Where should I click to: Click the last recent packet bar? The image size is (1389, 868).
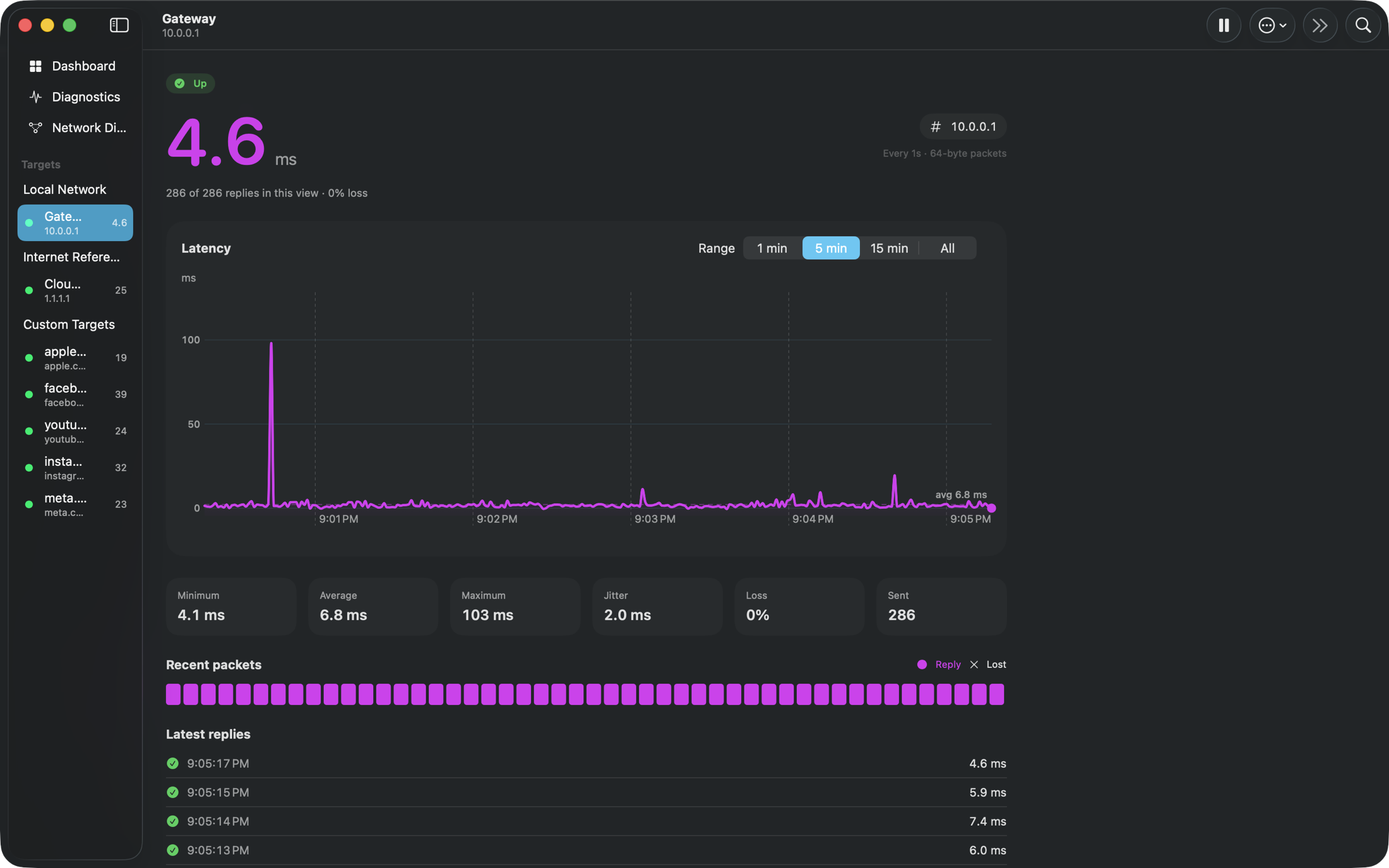(x=997, y=694)
